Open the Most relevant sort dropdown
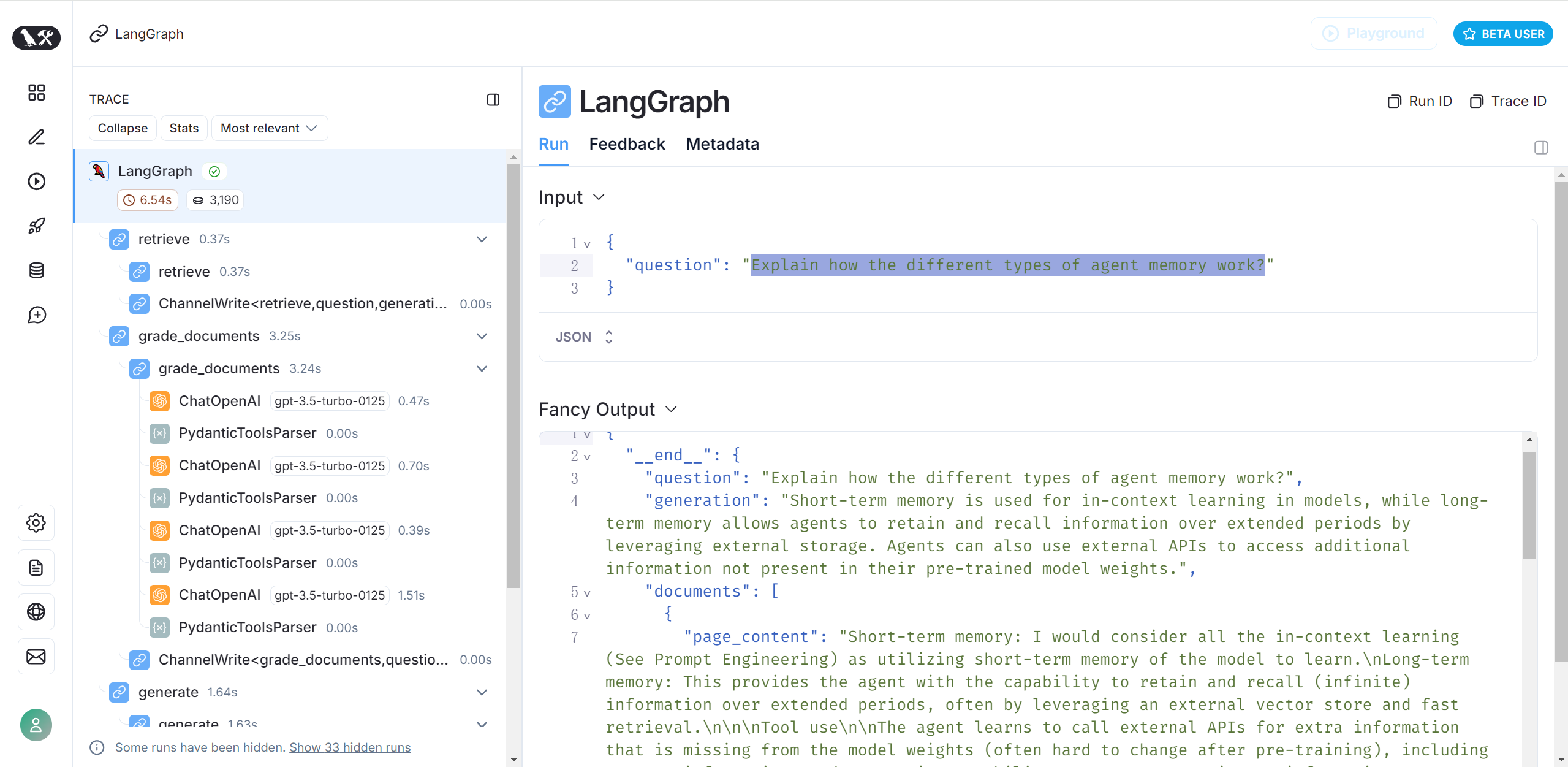 click(x=270, y=128)
